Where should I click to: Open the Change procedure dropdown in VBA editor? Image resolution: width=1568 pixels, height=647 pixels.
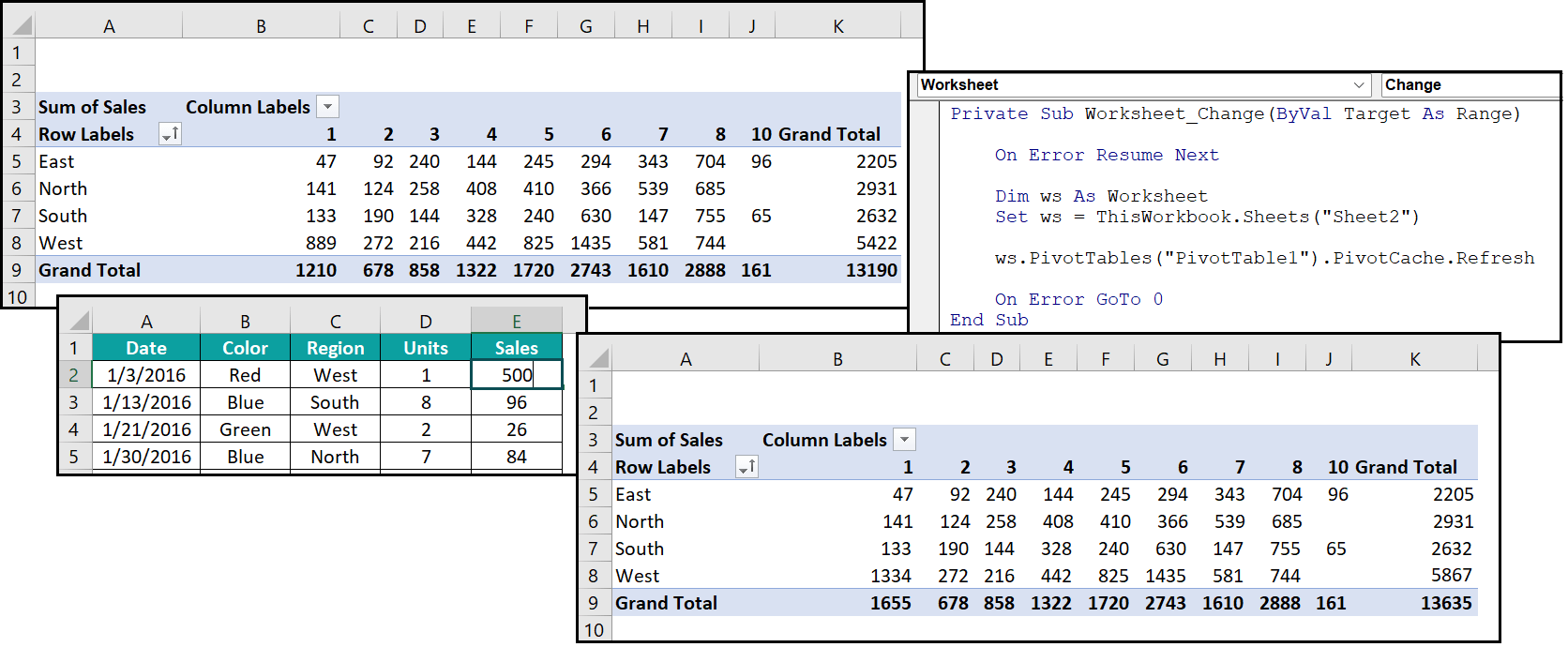coord(1470,85)
